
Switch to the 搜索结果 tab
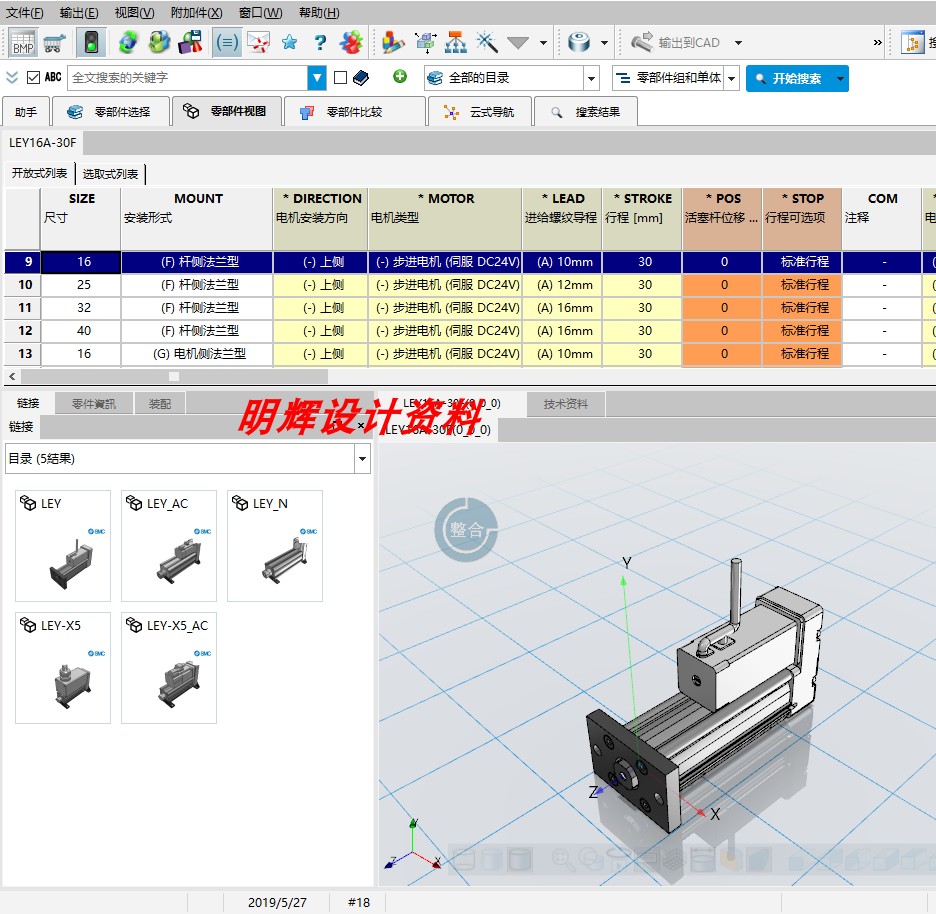pyautogui.click(x=586, y=112)
